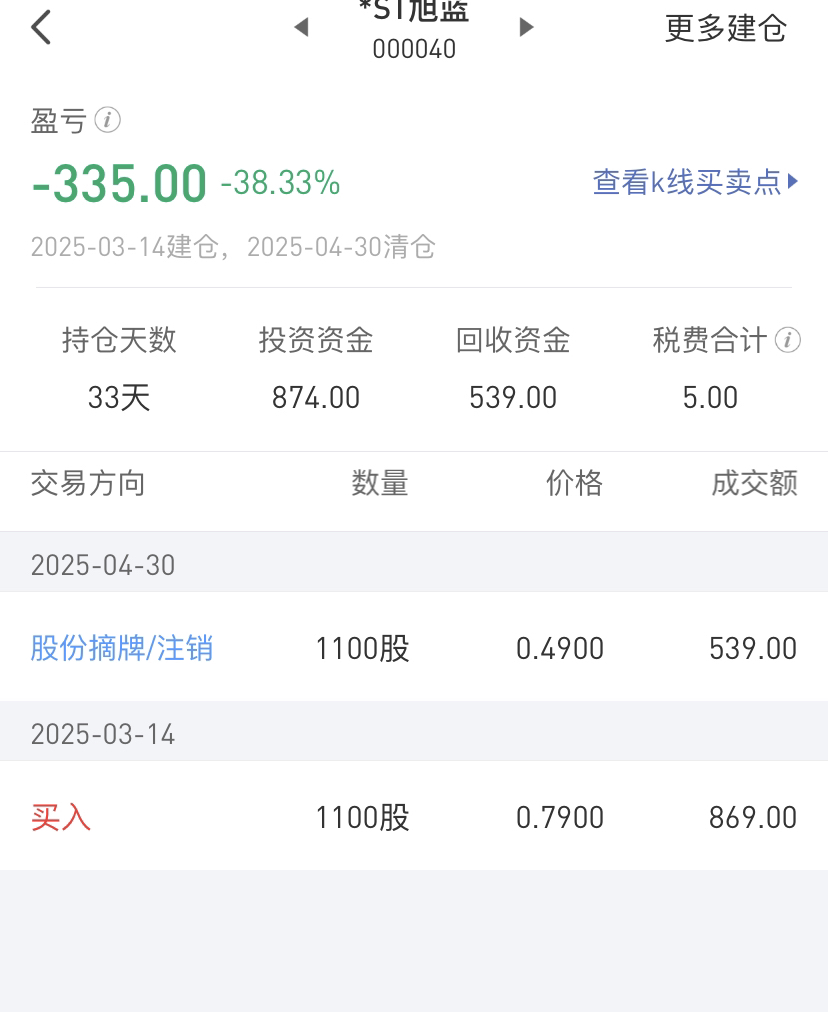Tap 成交额 column header
The height and width of the screenshot is (1012, 828).
click(x=755, y=483)
